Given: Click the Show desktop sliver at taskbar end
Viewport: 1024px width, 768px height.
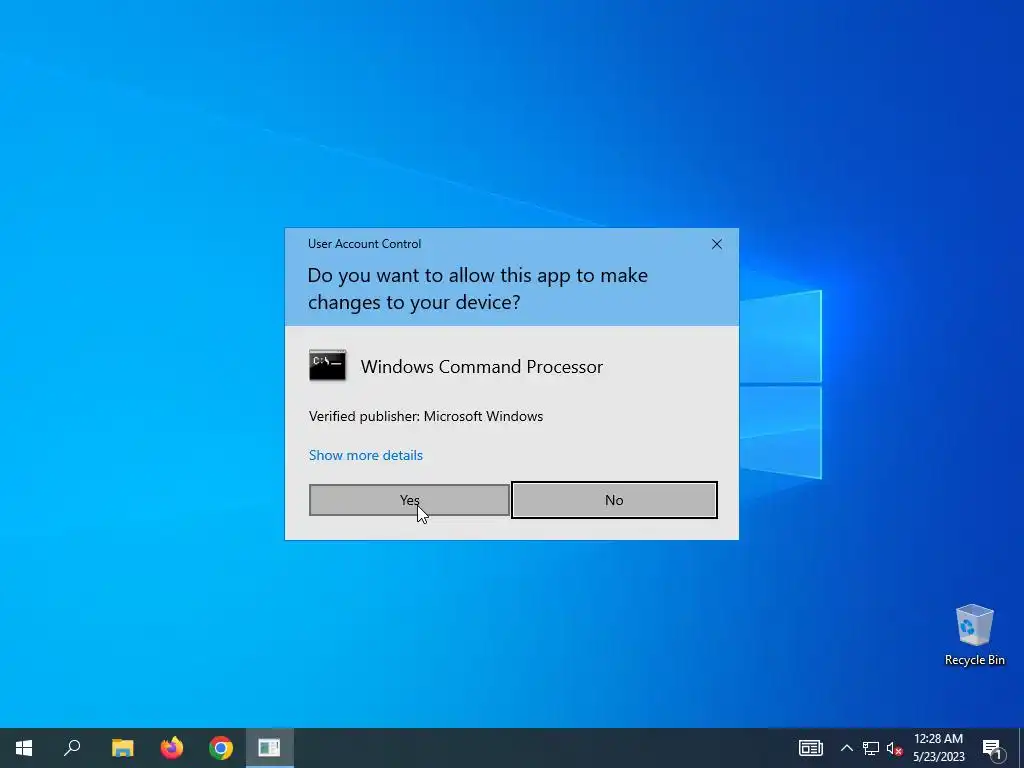Looking at the screenshot, I should click(x=1021, y=748).
